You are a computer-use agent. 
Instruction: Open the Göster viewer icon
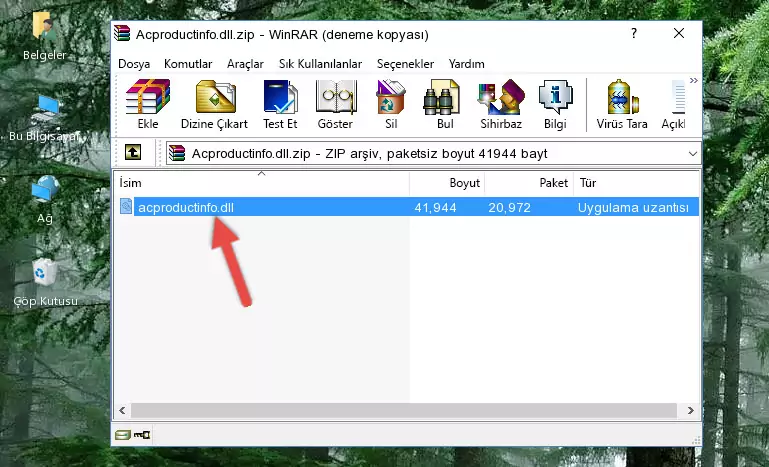335,104
